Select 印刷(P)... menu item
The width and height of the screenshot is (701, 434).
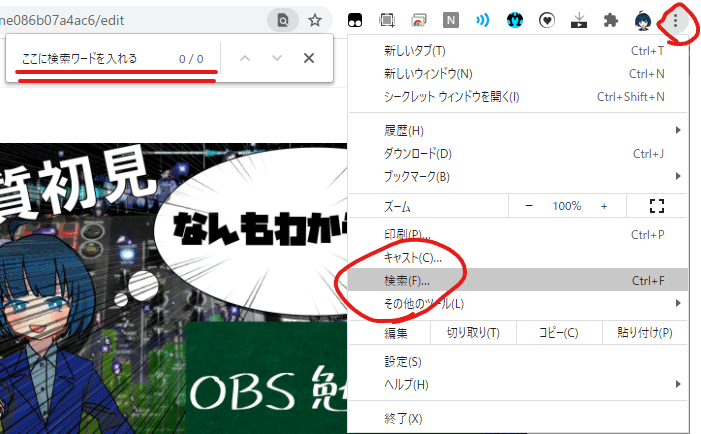click(518, 235)
